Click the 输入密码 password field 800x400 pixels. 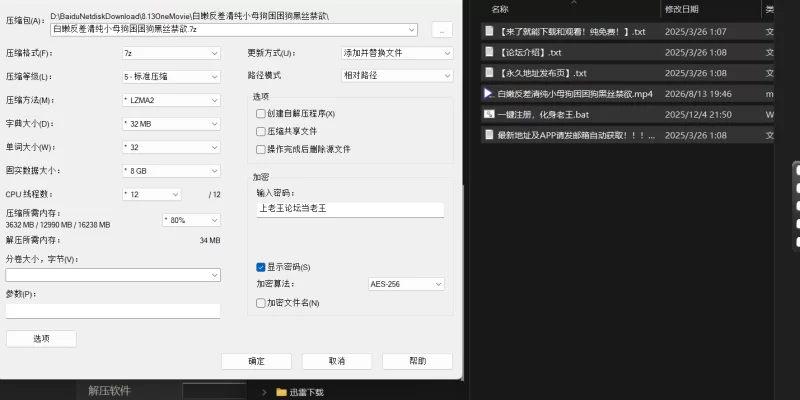(x=350, y=210)
